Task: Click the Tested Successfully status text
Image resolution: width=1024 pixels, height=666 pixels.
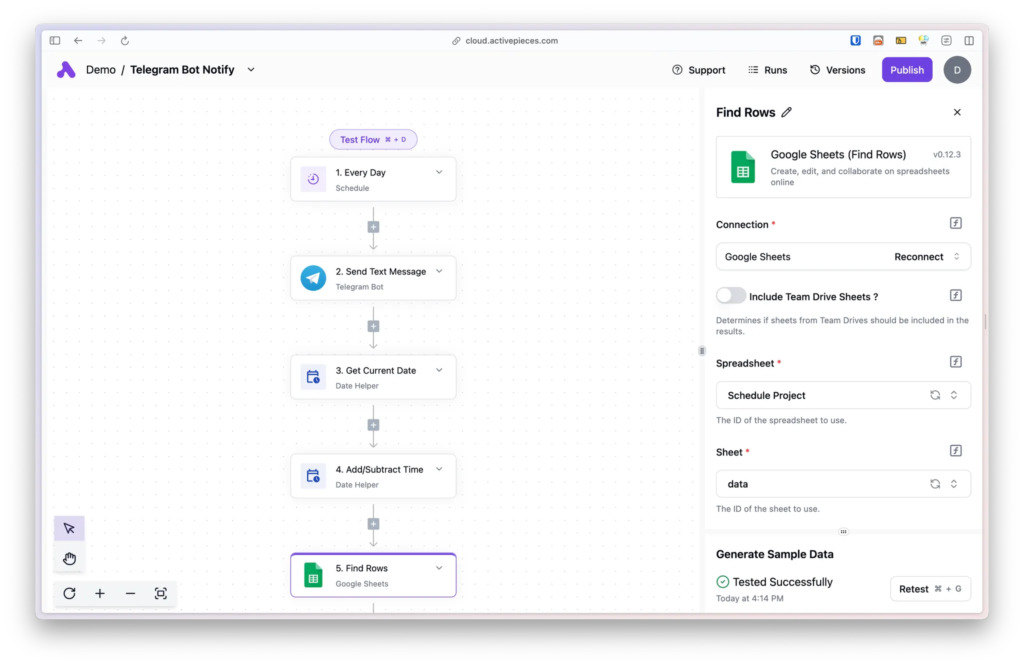Action: coord(782,582)
